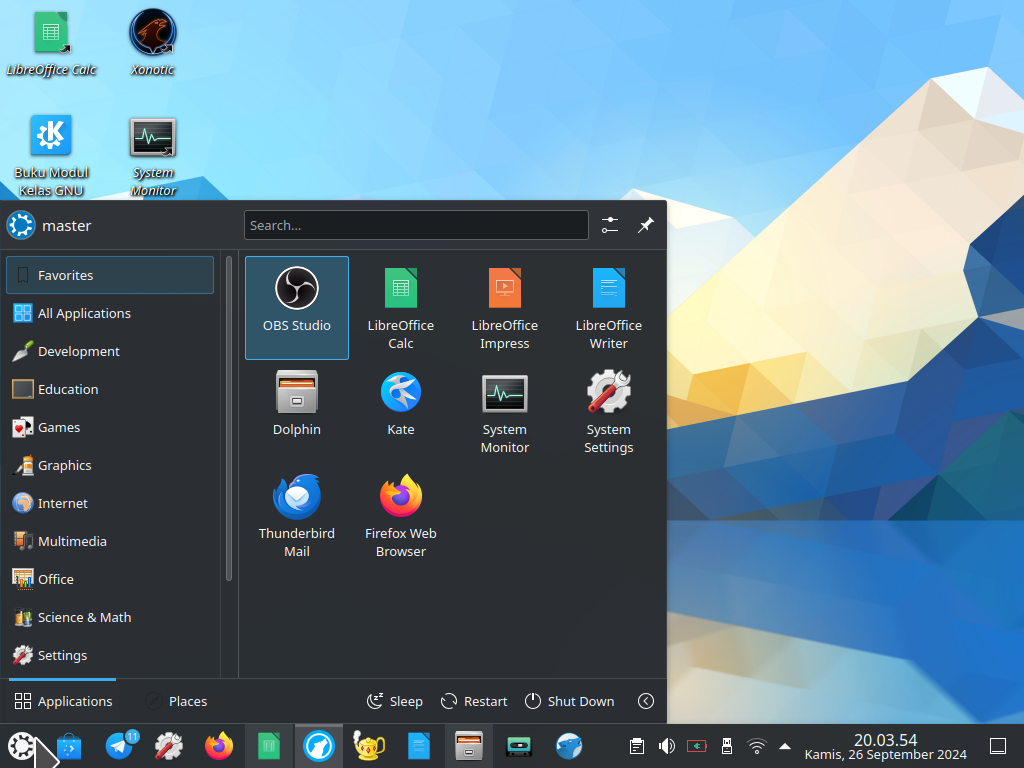Open the Graphics category
Viewport: 1024px width, 768px height.
pyautogui.click(x=110, y=465)
